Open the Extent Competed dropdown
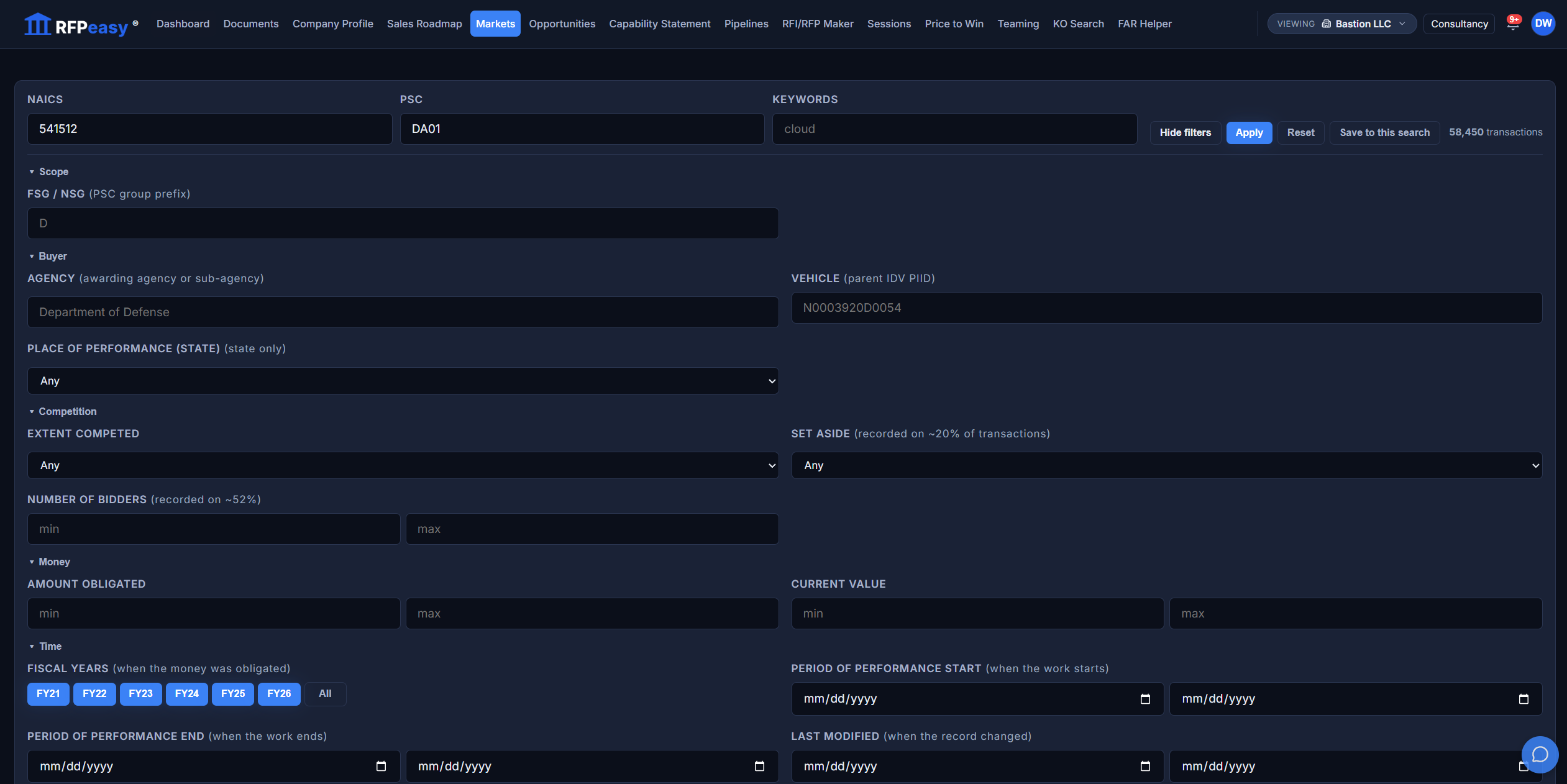The height and width of the screenshot is (784, 1567). point(403,465)
